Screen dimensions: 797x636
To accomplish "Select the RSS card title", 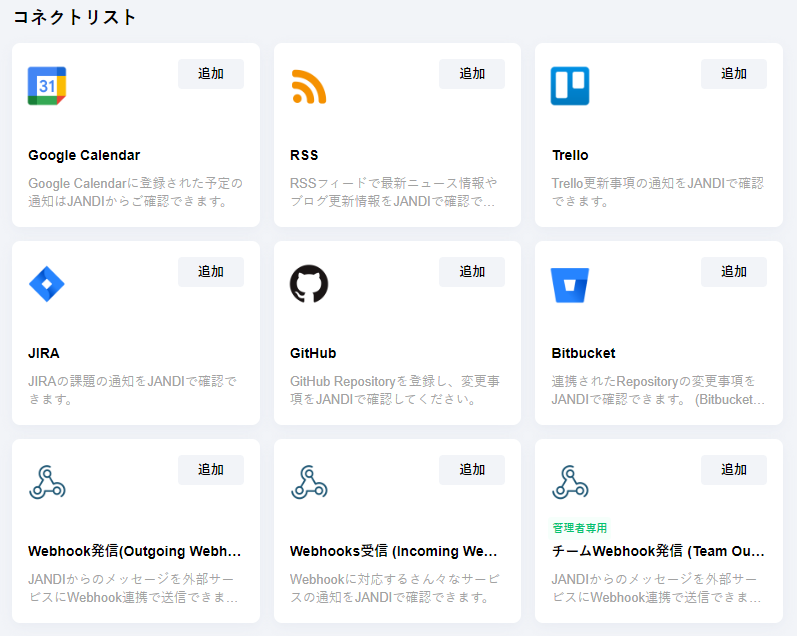I will coord(304,155).
